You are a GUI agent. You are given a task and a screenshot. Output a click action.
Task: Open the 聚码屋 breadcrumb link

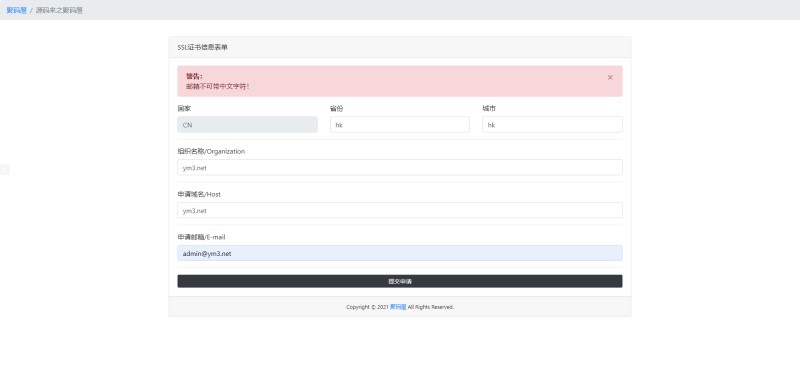pyautogui.click(x=16, y=10)
